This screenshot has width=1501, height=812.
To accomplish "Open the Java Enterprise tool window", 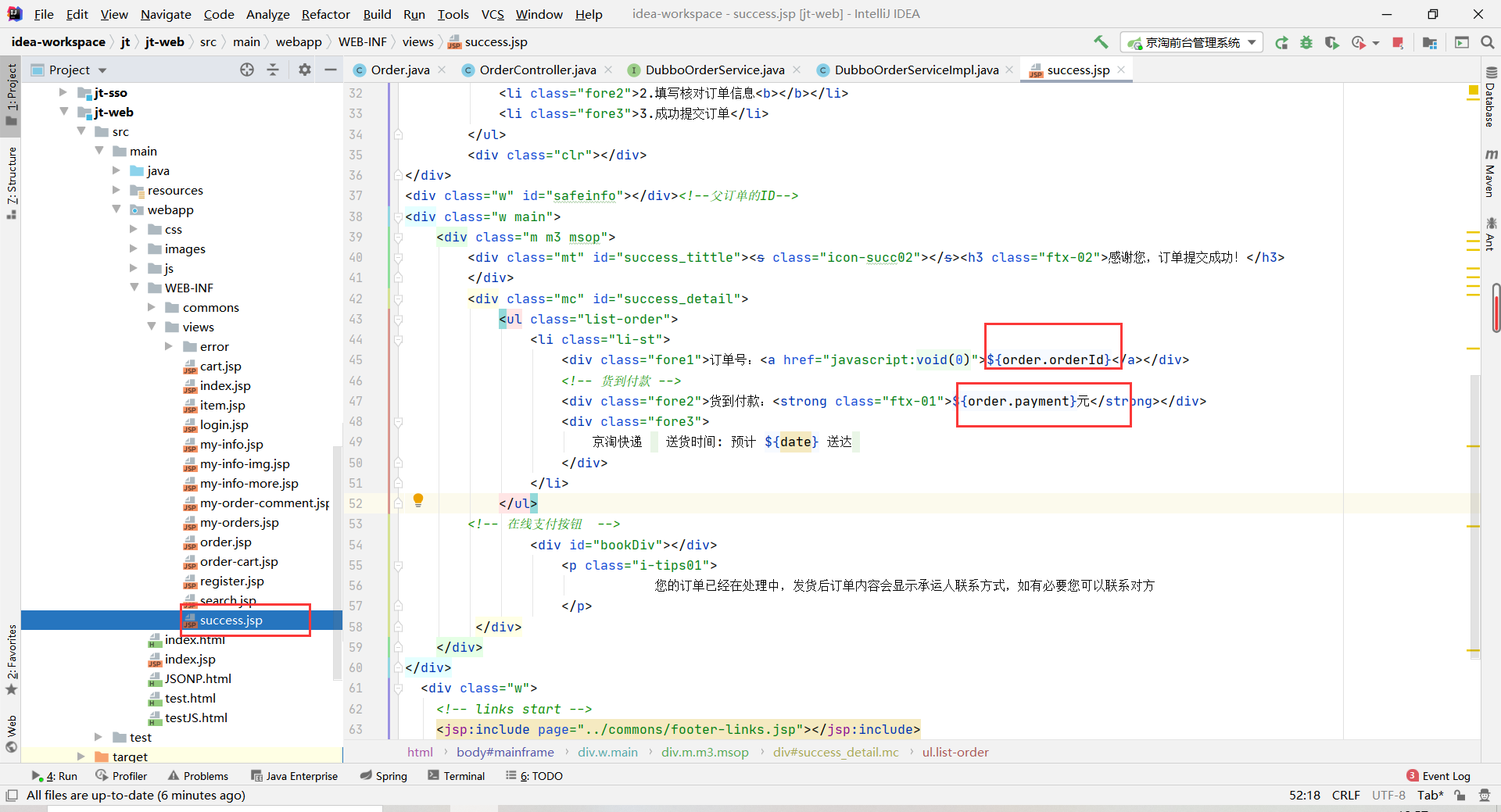I will 295,776.
